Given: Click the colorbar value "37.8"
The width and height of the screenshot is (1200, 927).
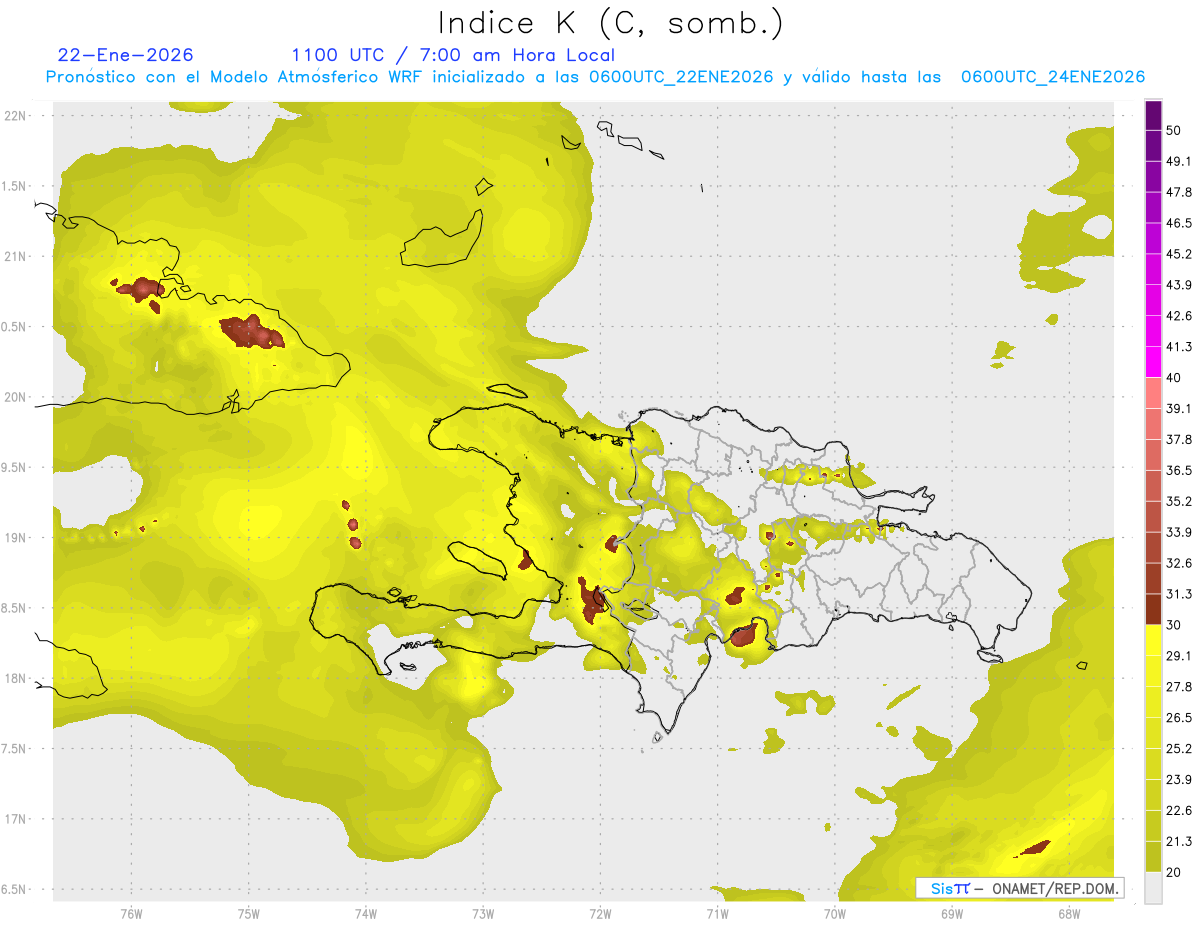Looking at the screenshot, I should 1178,439.
